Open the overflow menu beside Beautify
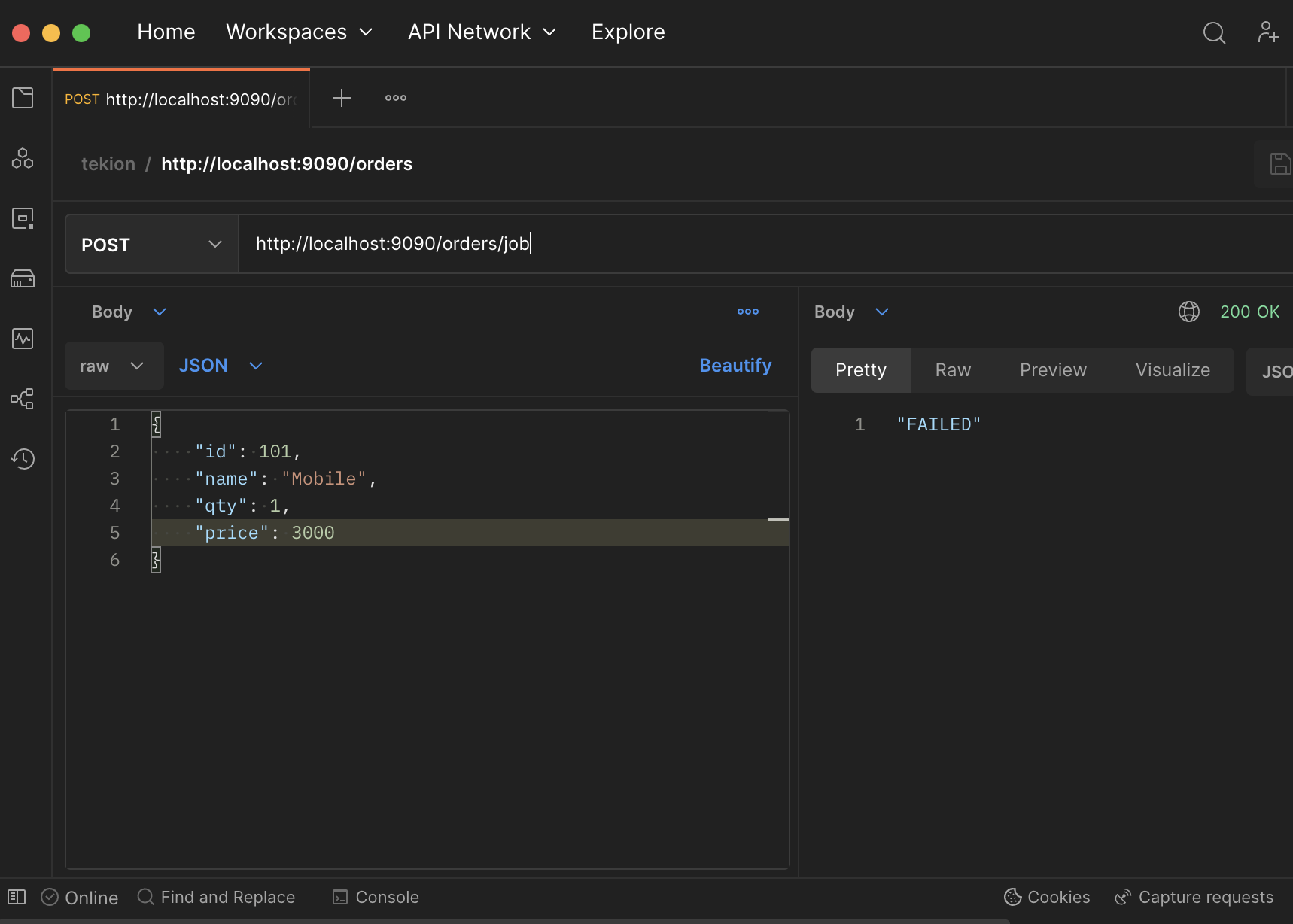This screenshot has width=1293, height=924. point(747,311)
